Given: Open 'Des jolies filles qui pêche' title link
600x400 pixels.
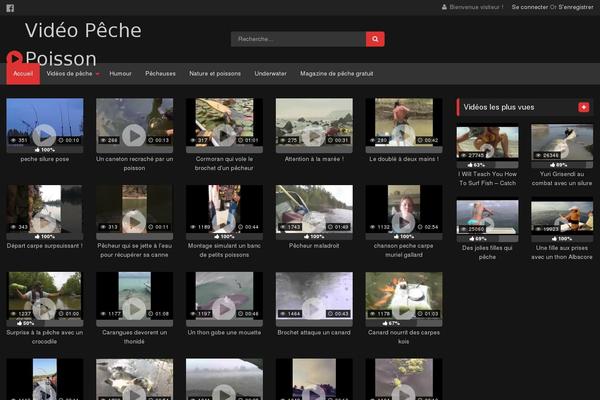Looking at the screenshot, I should tap(488, 253).
